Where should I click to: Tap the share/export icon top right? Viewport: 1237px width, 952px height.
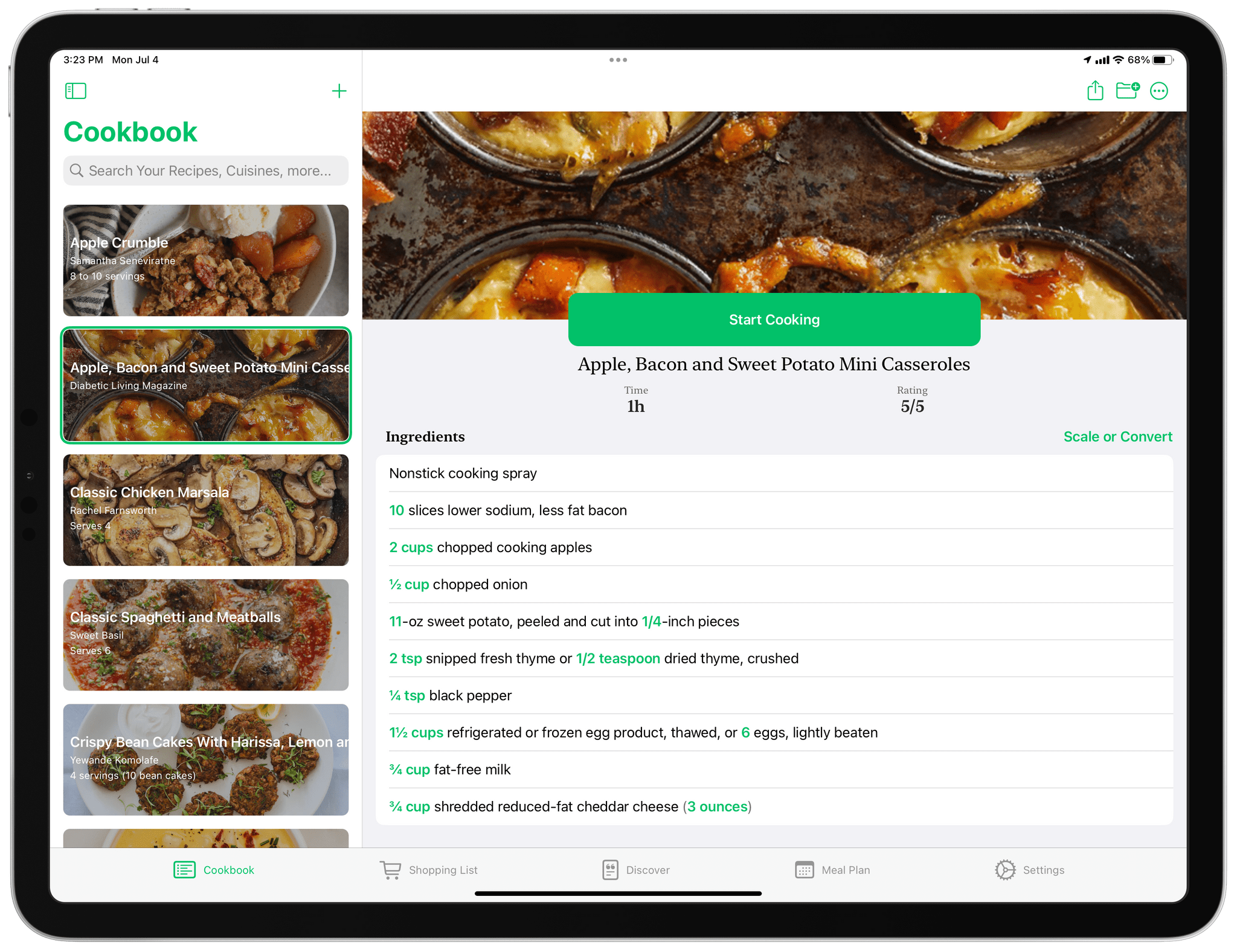coord(1094,91)
